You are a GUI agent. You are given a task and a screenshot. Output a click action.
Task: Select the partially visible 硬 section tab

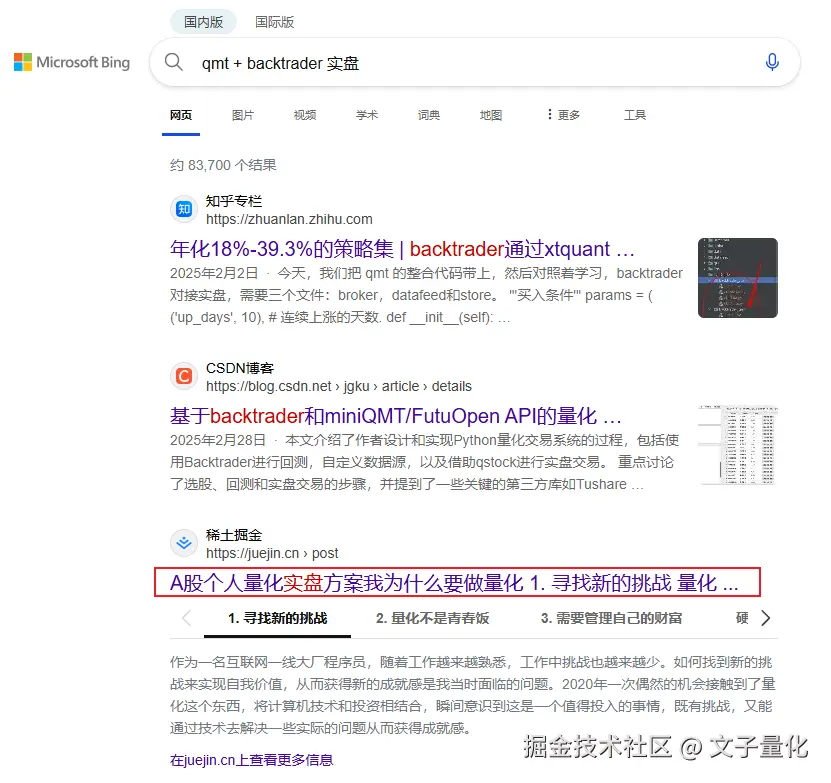742,618
